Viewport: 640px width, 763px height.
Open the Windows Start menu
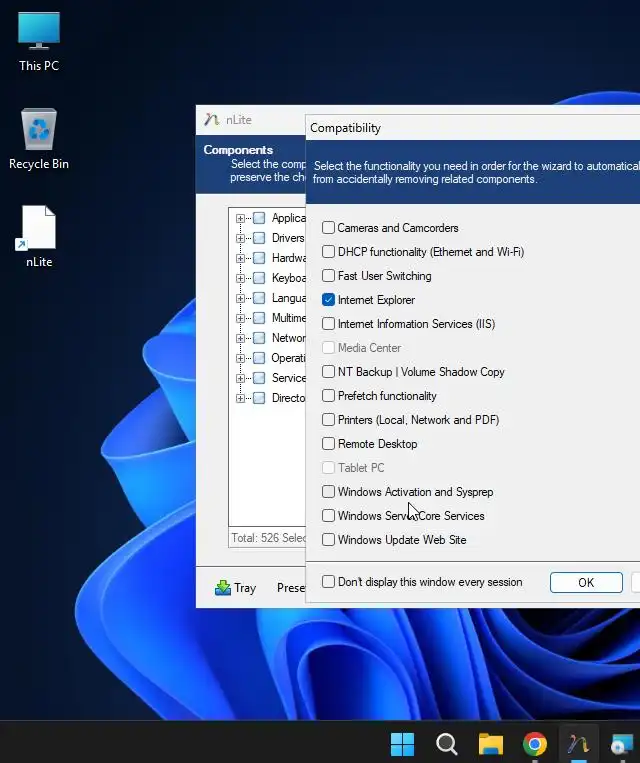[402, 744]
